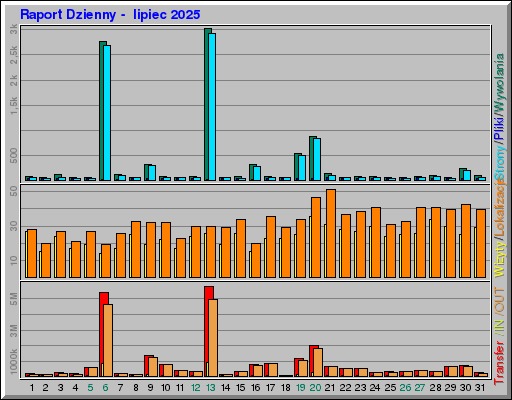
Task: Click the '50' y-axis label in middle chart
Action: (14, 191)
